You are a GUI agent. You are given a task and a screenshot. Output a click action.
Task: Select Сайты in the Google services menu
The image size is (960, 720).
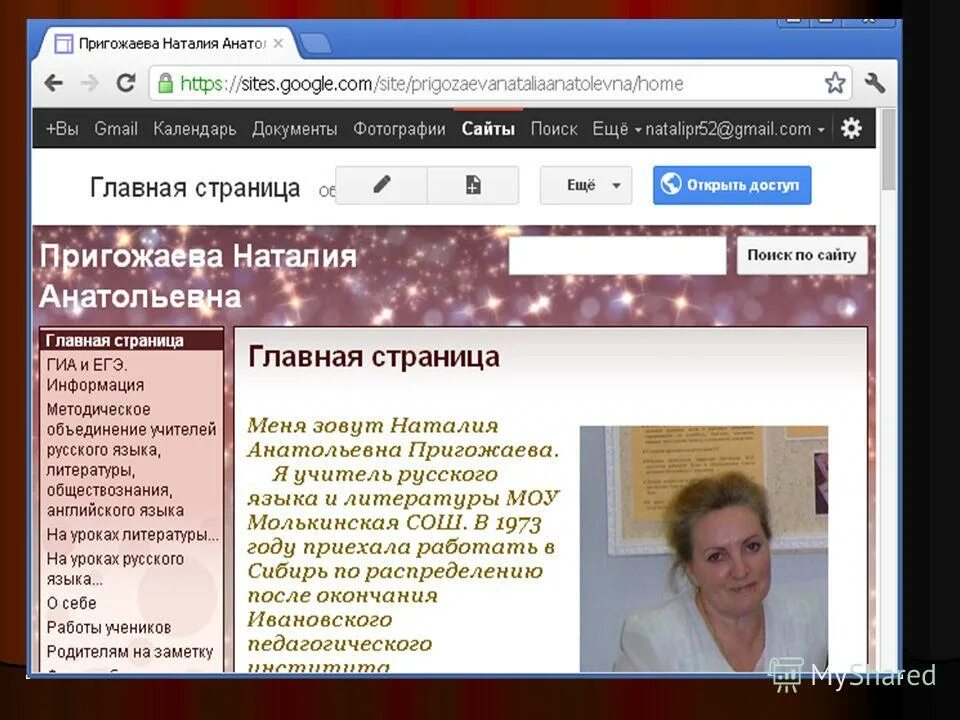tap(487, 129)
